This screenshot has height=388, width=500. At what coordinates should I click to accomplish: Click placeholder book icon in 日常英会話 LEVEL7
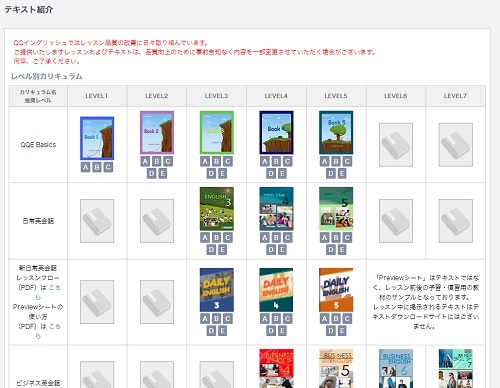(456, 221)
